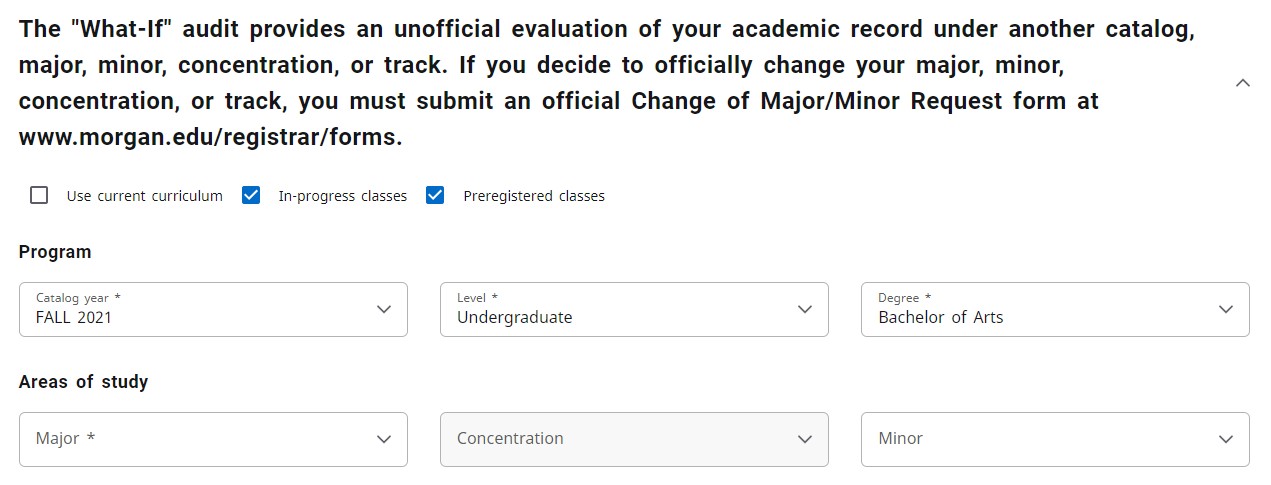This screenshot has height=485, width=1271.
Task: Click the chevron arrow in Degree box
Action: (1226, 309)
